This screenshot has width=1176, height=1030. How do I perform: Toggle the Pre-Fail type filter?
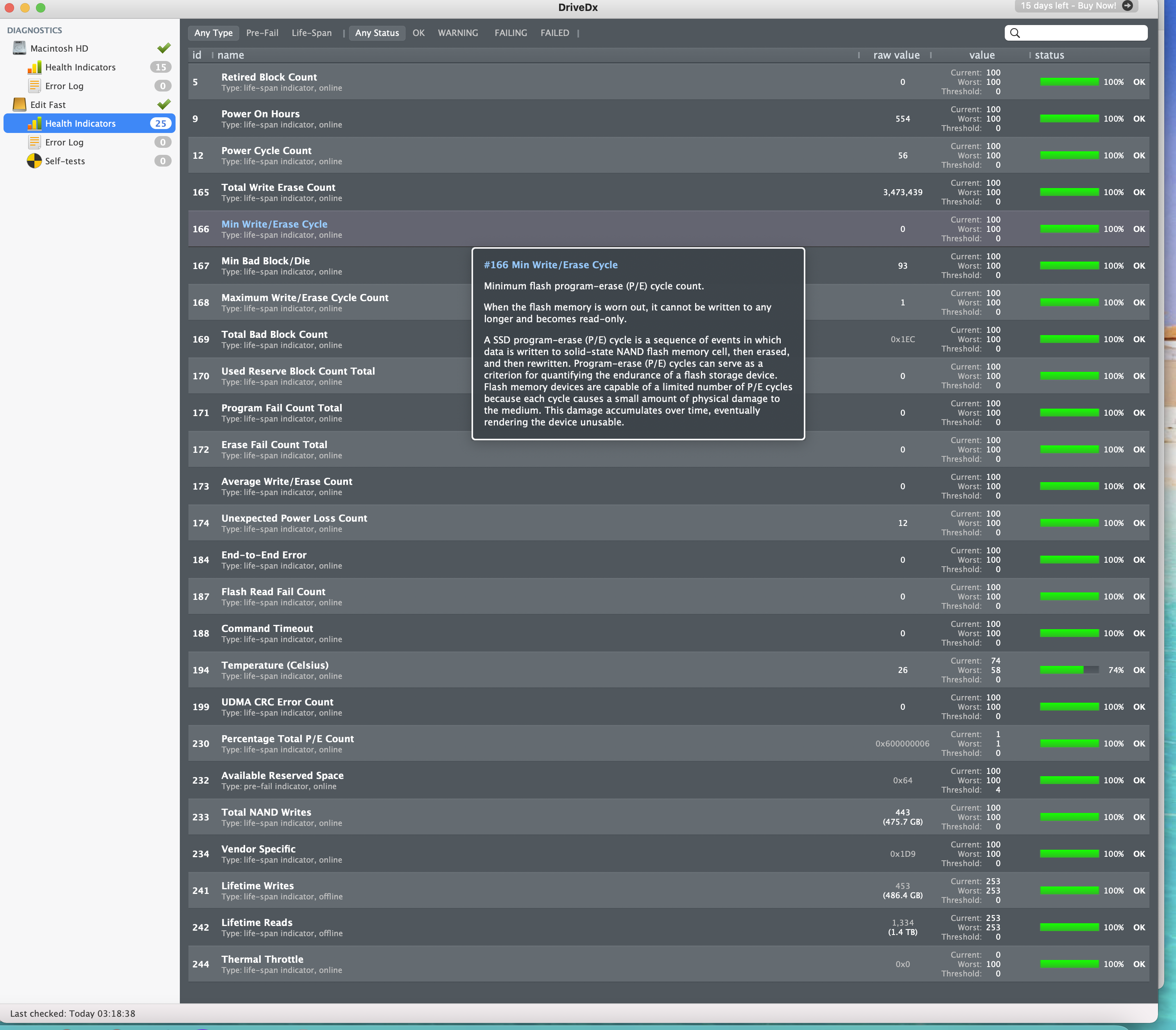262,33
